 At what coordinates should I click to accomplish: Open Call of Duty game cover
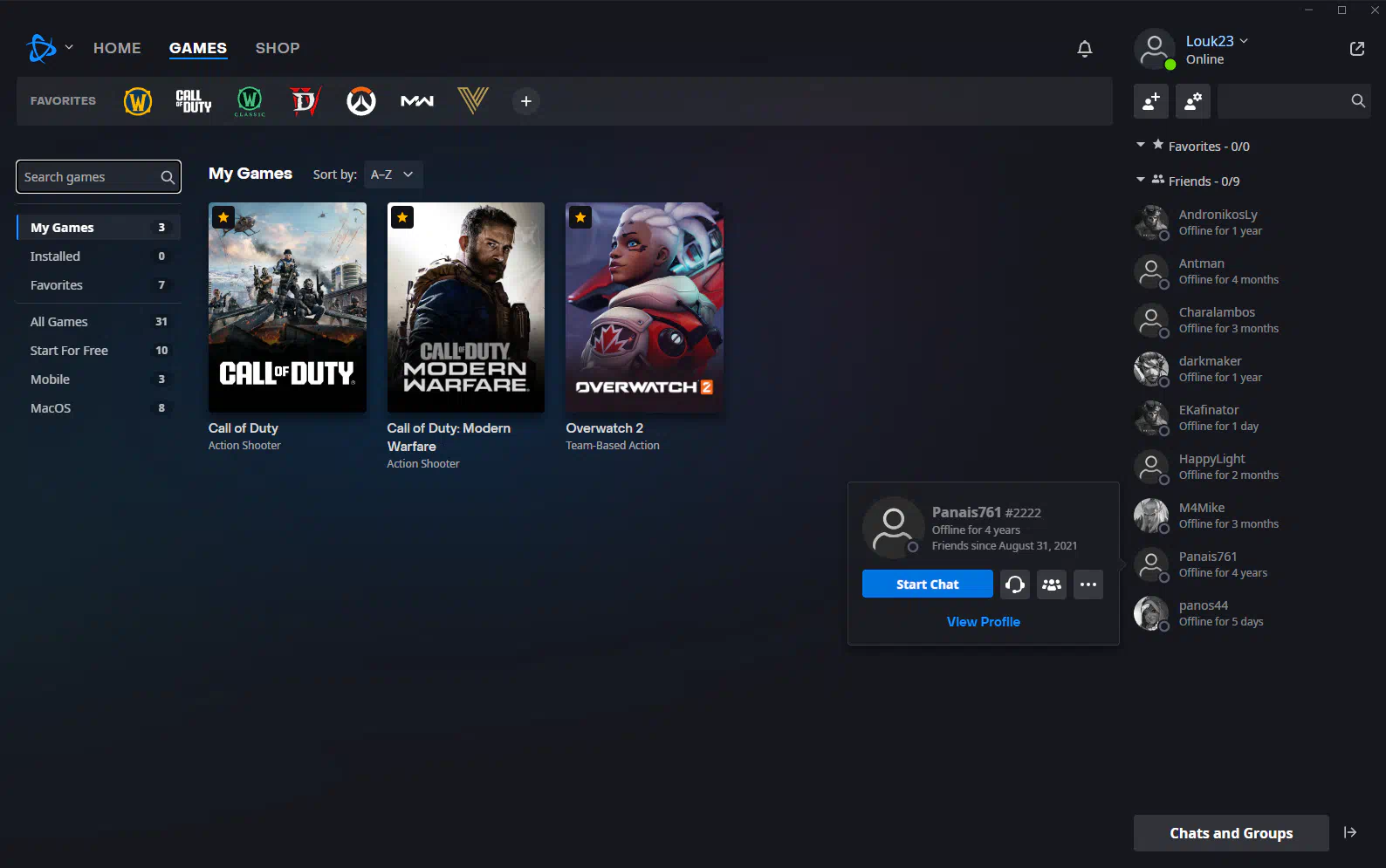287,307
